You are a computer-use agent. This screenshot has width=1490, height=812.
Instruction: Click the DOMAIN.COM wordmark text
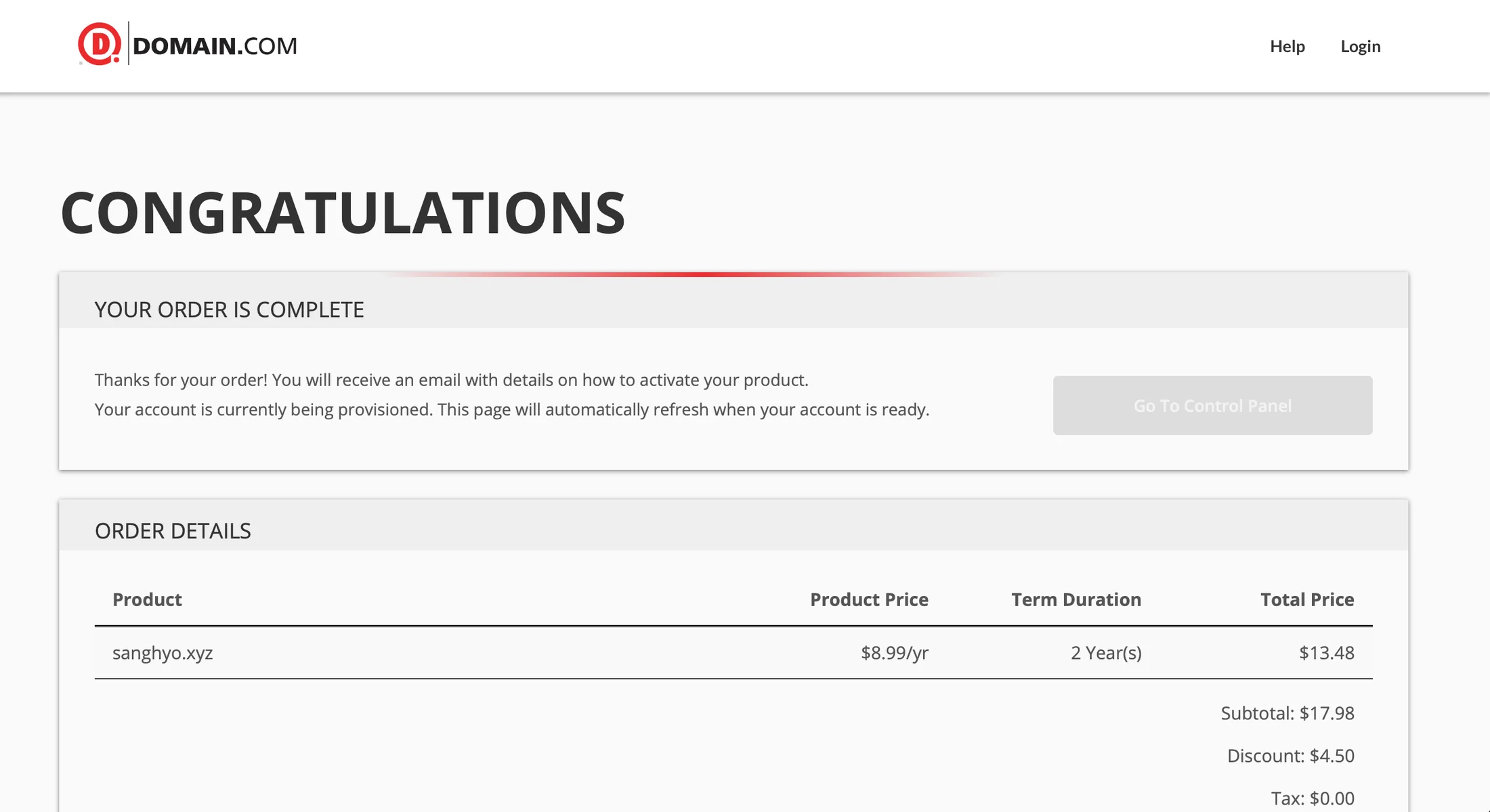215,46
